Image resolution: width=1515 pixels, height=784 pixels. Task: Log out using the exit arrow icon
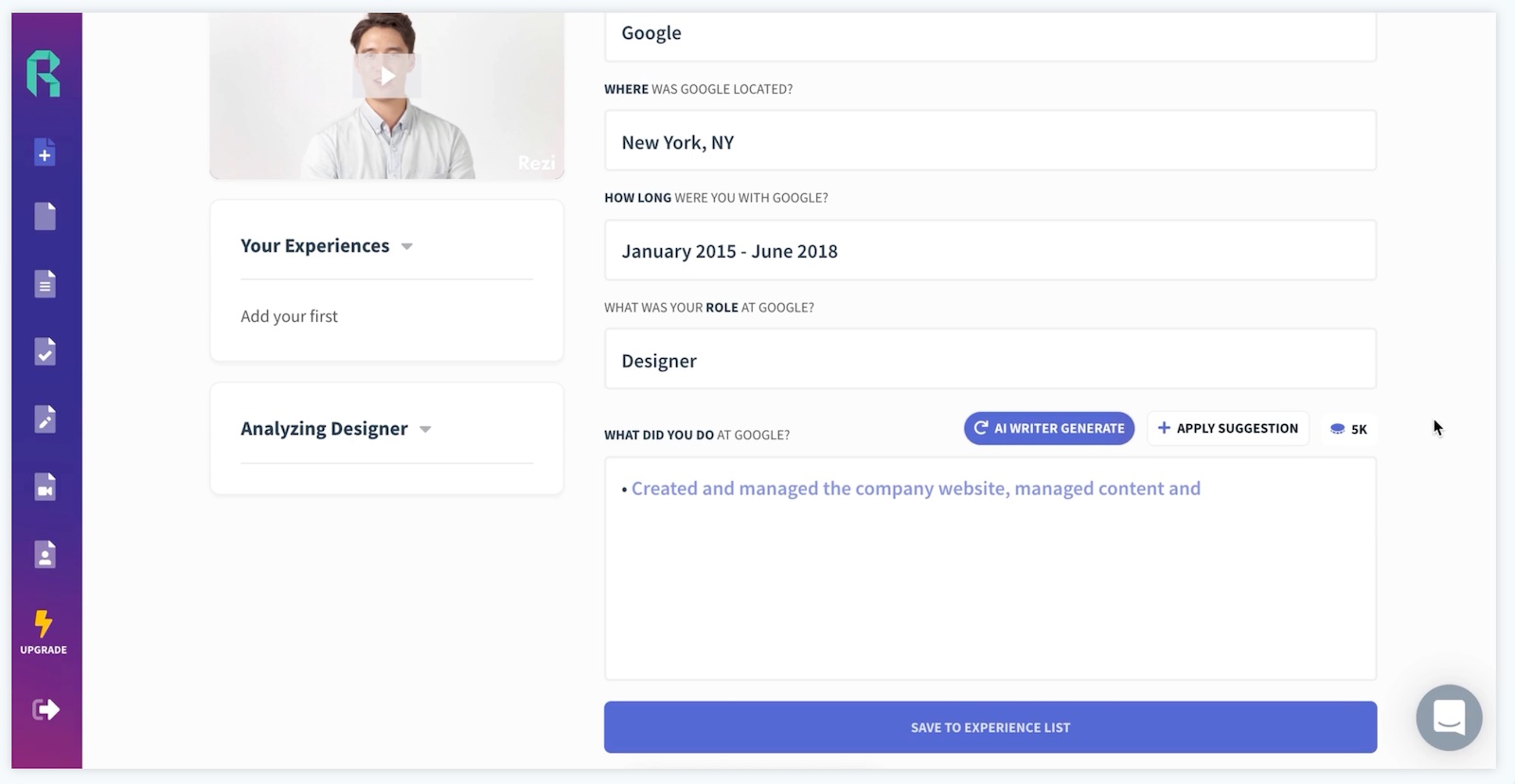(x=45, y=709)
